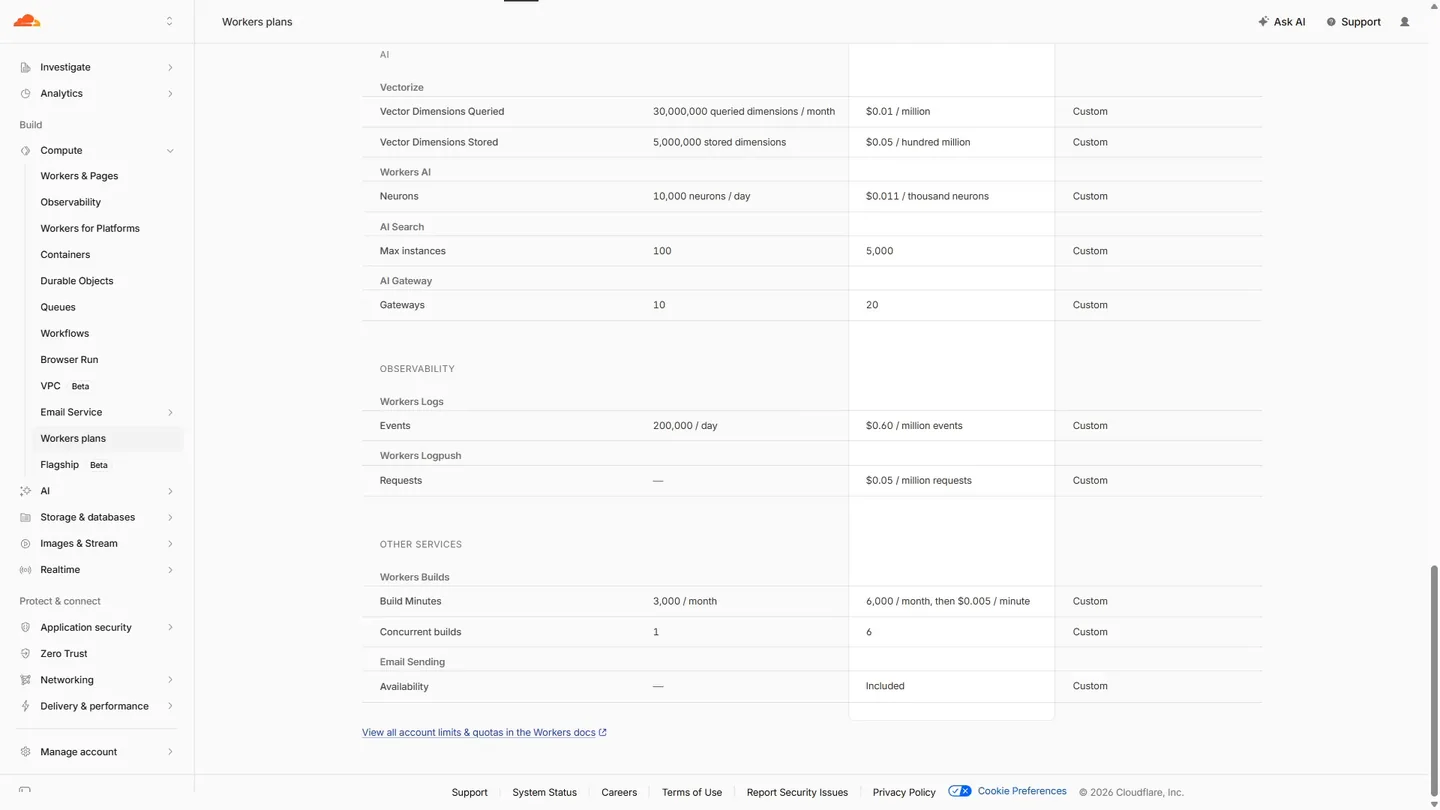Open Report Security Issues link
The height and width of the screenshot is (810, 1440).
click(x=797, y=792)
